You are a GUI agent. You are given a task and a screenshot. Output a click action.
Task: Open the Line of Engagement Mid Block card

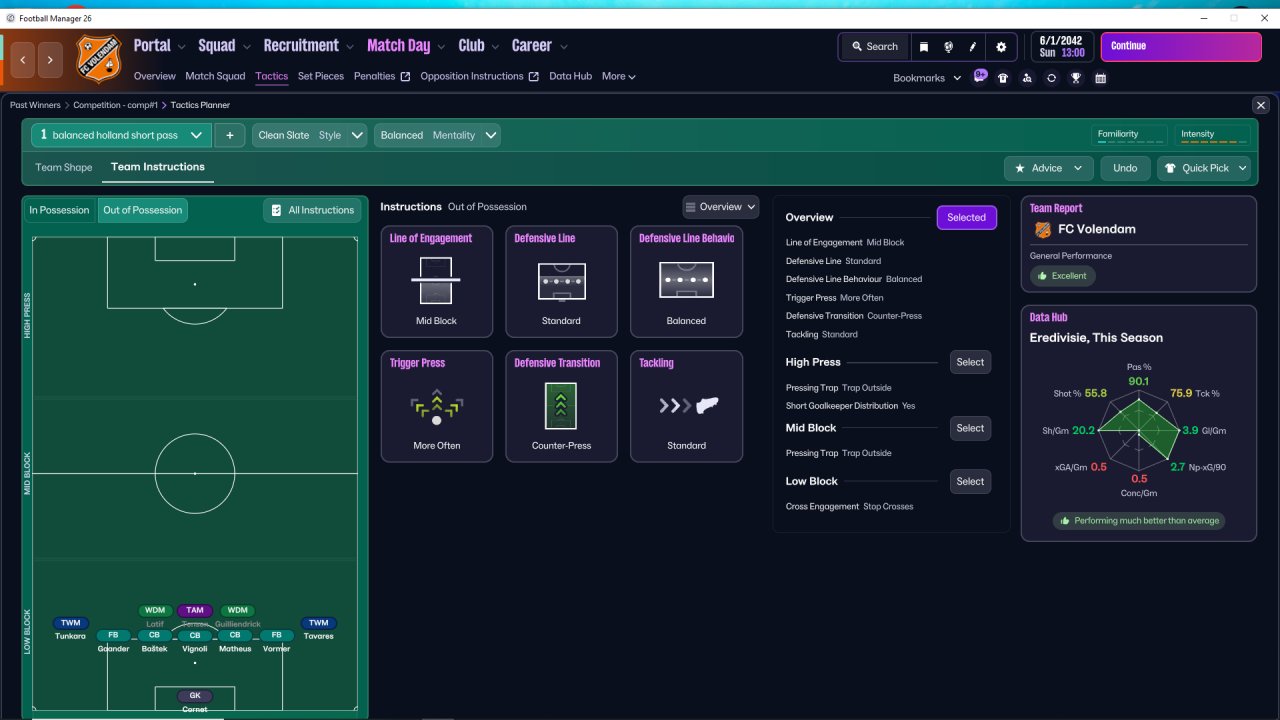(437, 281)
